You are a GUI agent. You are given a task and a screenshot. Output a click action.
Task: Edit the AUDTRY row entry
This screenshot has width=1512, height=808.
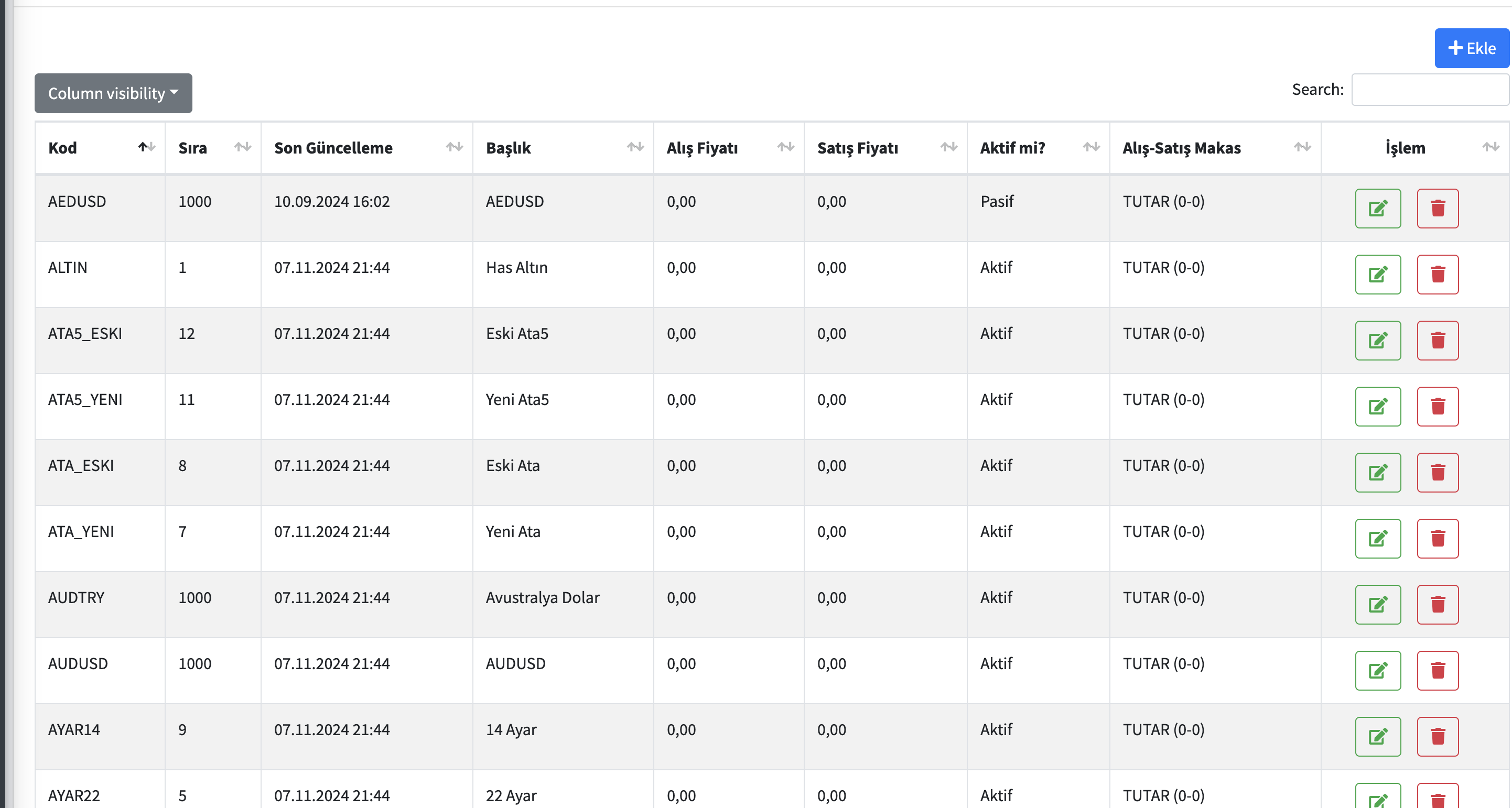coord(1378,604)
